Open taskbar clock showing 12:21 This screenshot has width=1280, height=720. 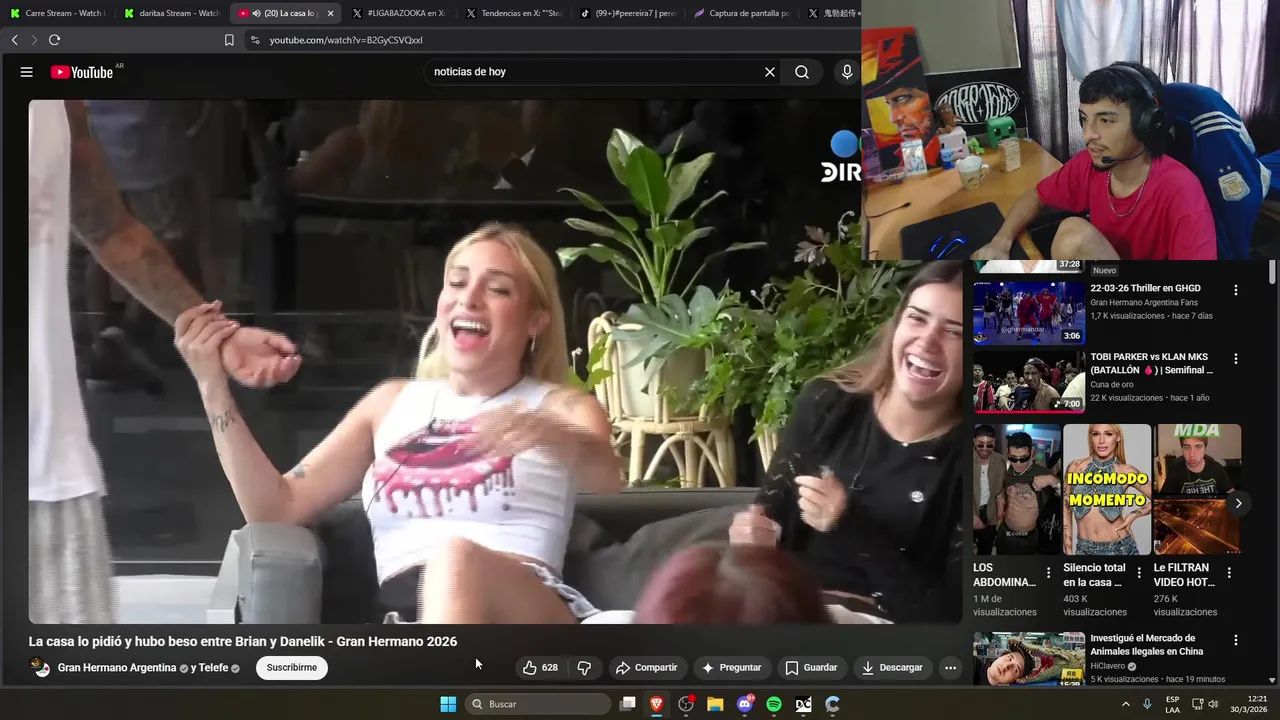tap(1249, 704)
